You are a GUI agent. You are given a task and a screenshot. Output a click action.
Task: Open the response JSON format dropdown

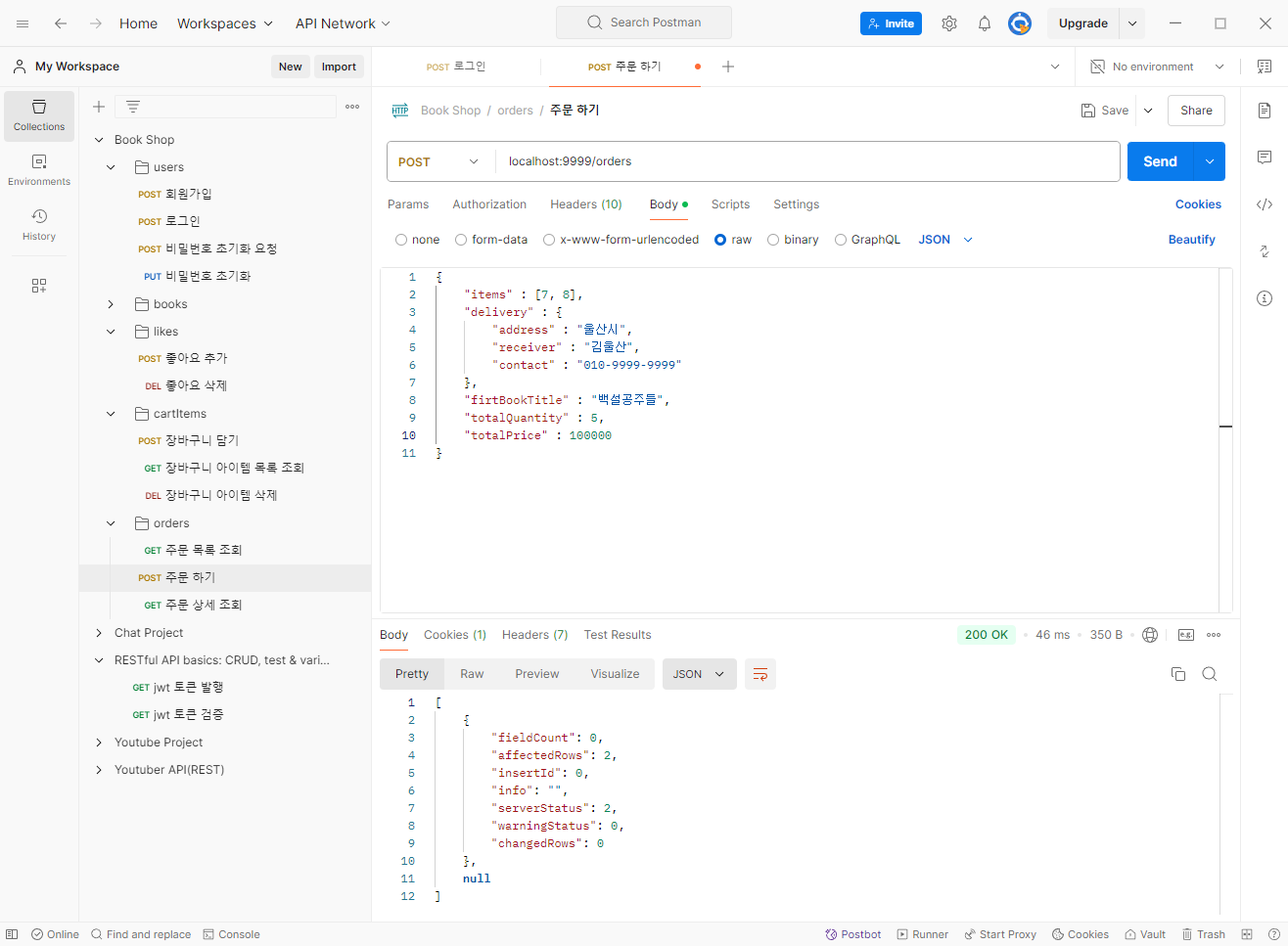coord(700,674)
